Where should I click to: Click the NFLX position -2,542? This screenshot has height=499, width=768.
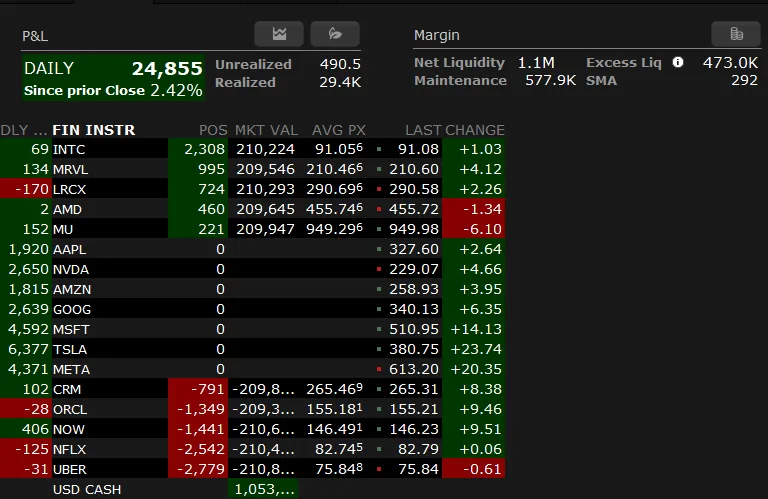coord(200,449)
